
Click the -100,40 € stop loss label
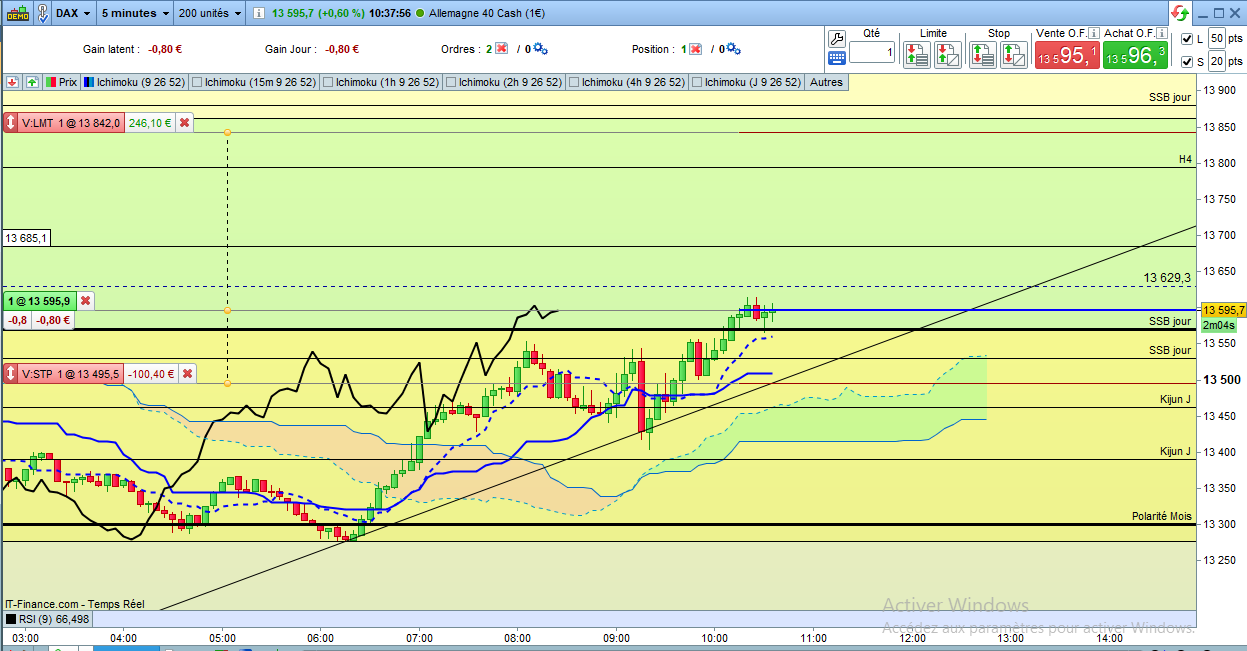151,374
